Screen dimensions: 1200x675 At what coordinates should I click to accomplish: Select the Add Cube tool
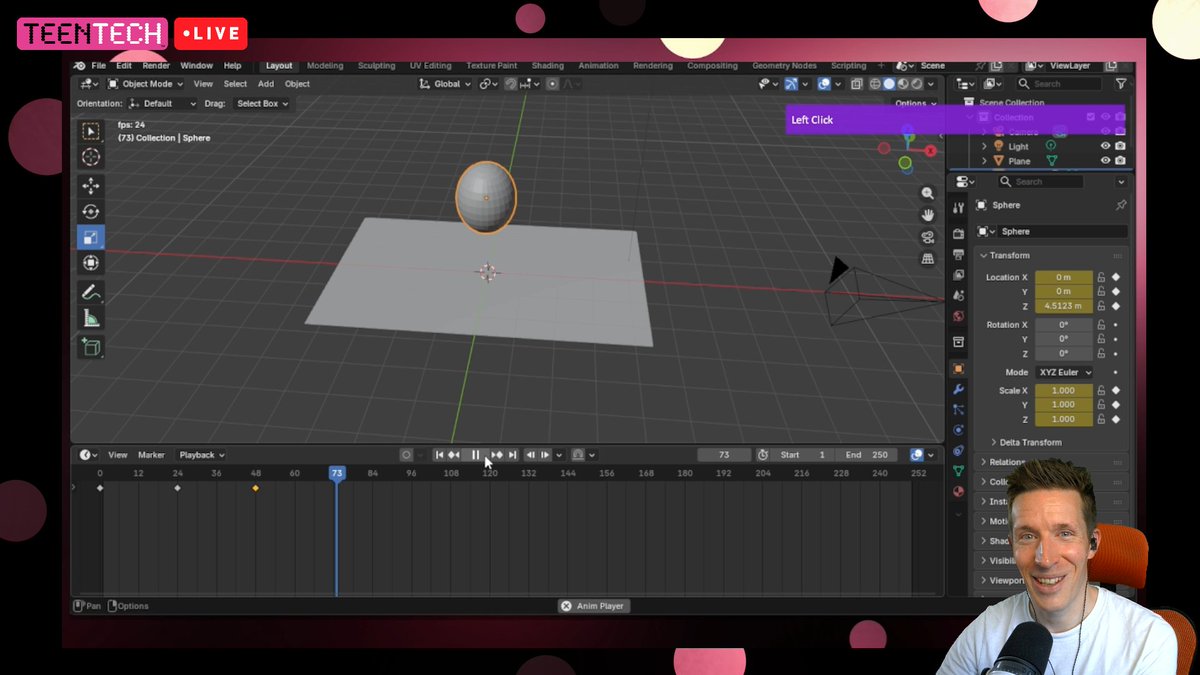coord(91,348)
